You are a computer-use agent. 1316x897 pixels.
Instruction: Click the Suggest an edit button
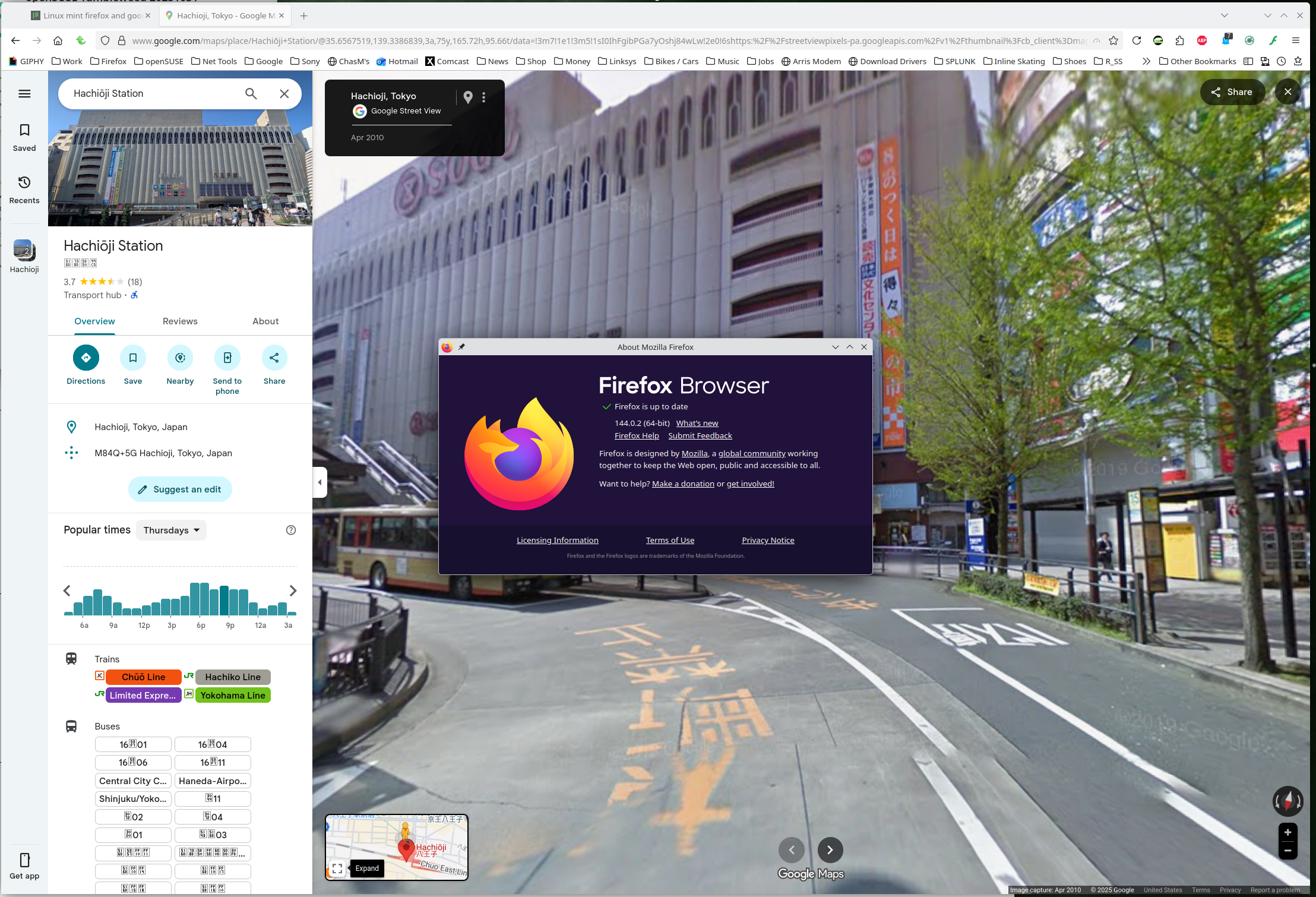tap(180, 489)
